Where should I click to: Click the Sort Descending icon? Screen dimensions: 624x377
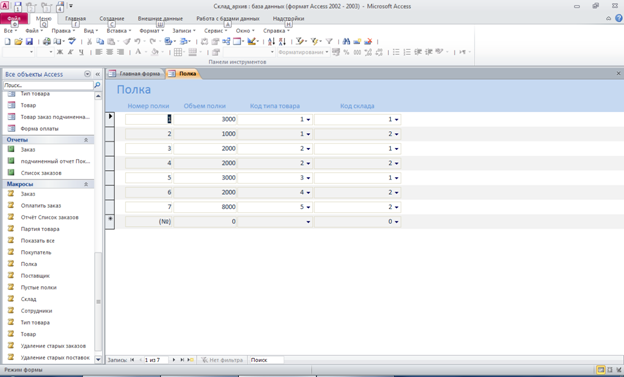coord(282,41)
